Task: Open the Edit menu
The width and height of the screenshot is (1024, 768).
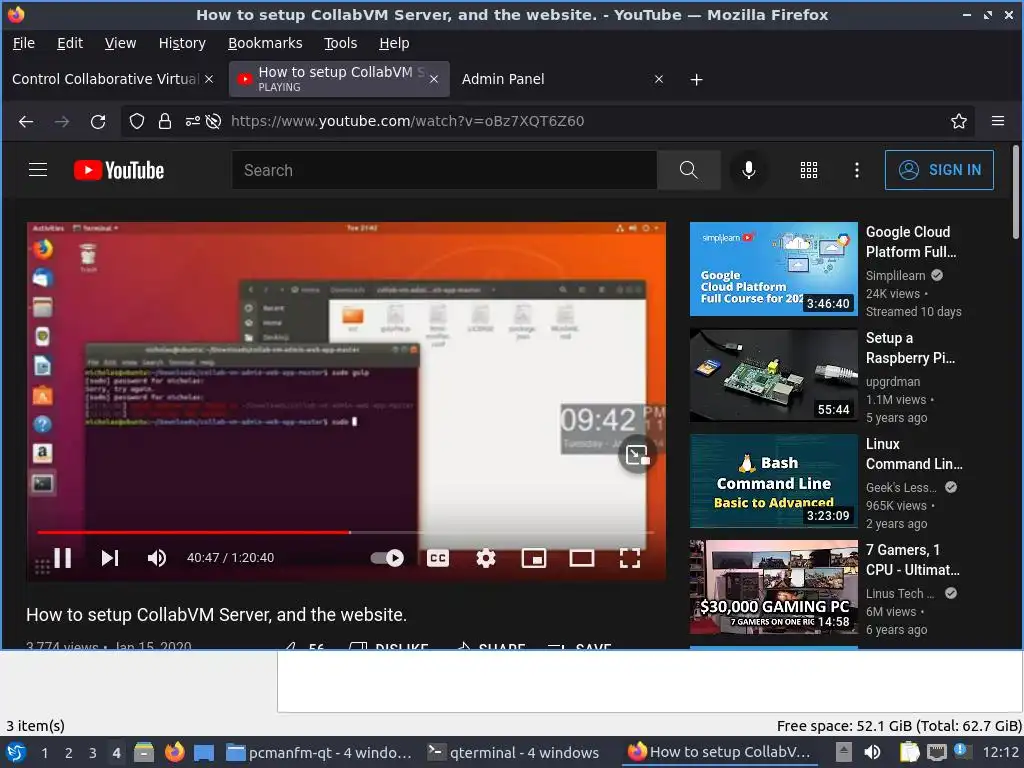Action: (x=70, y=43)
